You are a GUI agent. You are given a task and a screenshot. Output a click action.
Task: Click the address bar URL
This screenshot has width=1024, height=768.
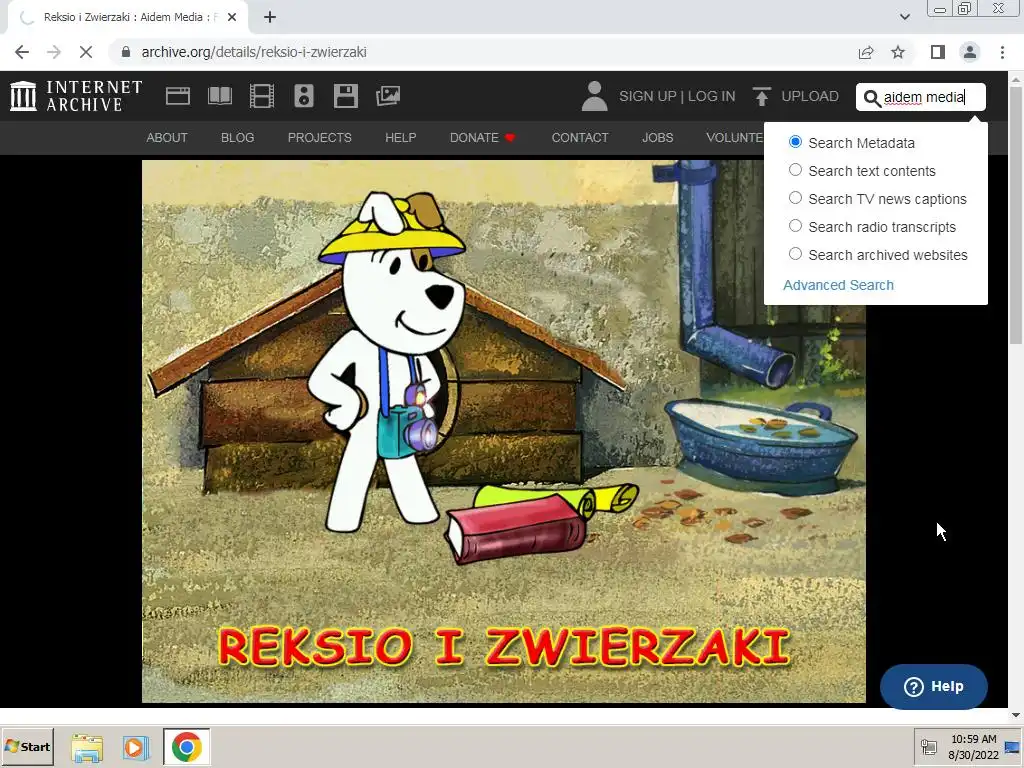point(253,52)
